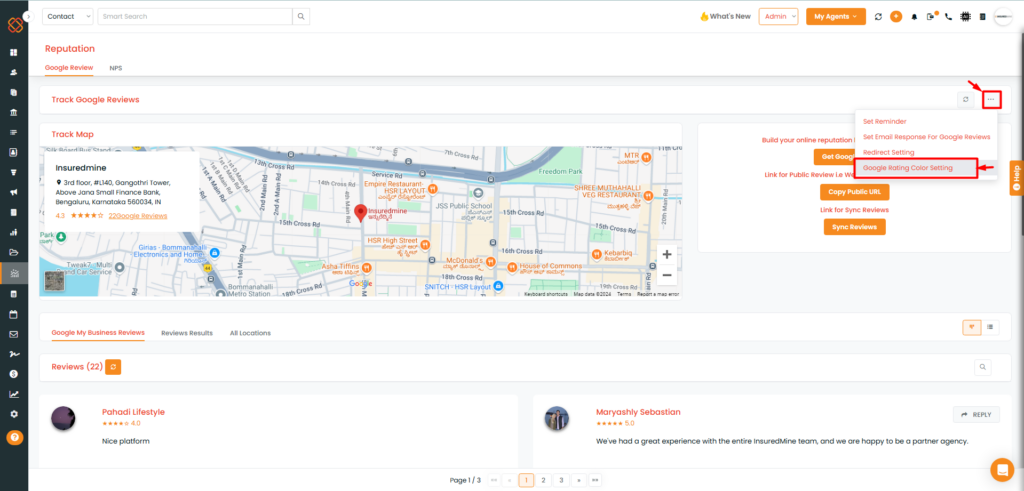1024x491 pixels.
Task: Open the 22 Google Reviews link
Action: click(138, 215)
